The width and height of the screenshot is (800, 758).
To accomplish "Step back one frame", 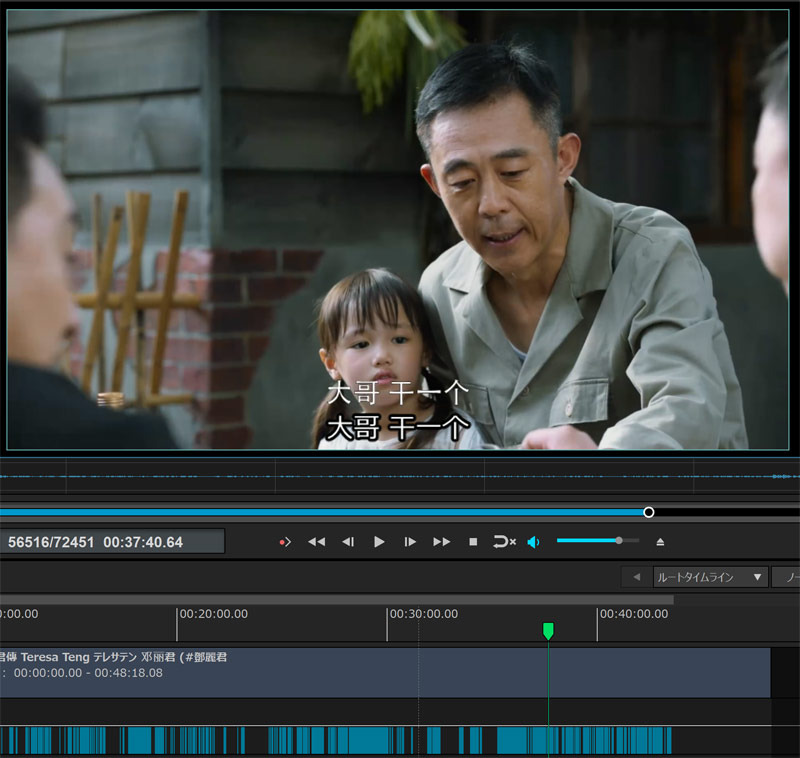I will tap(348, 542).
